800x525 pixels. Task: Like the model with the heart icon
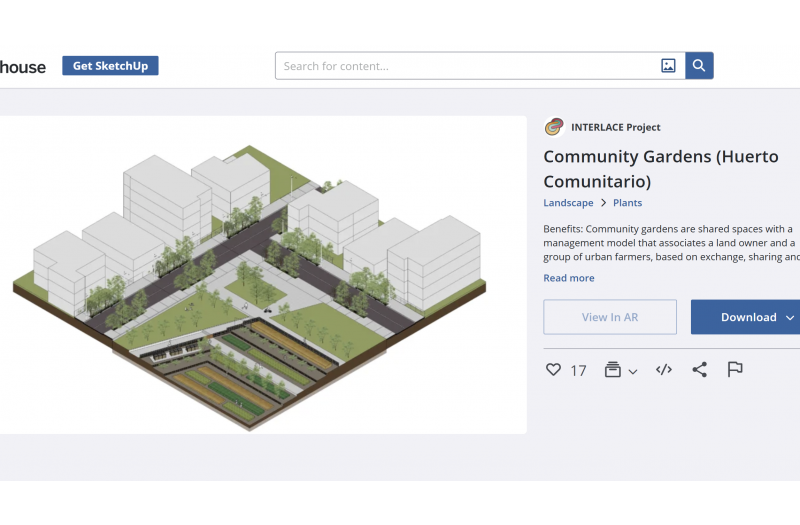pyautogui.click(x=553, y=369)
